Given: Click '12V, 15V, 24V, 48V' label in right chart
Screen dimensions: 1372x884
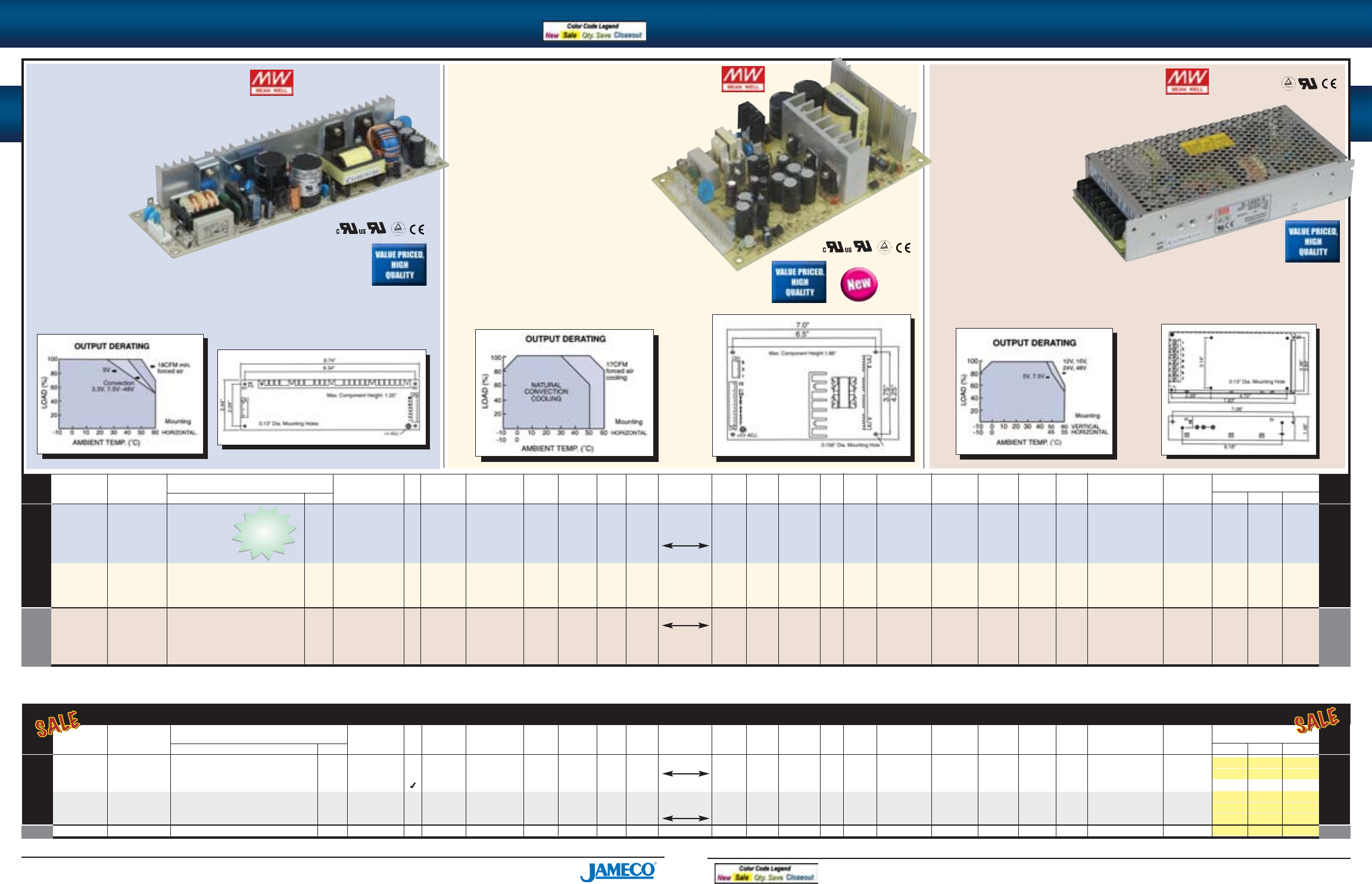Looking at the screenshot, I should [1075, 365].
